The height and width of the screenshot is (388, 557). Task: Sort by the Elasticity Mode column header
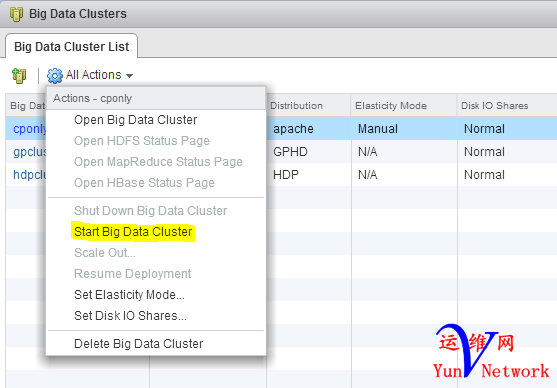click(404, 106)
